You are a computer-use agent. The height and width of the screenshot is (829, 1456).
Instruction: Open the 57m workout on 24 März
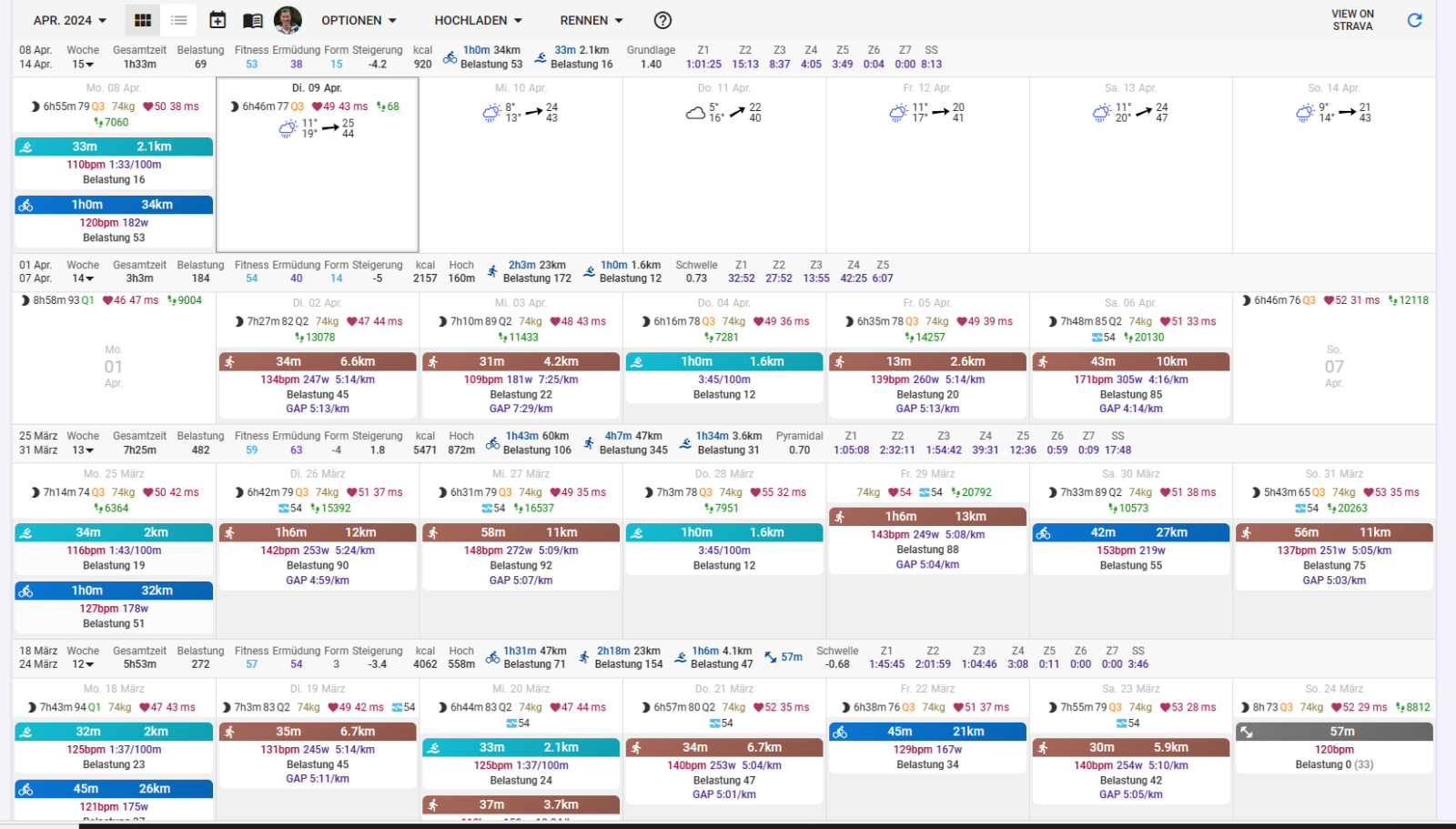coord(1334,732)
